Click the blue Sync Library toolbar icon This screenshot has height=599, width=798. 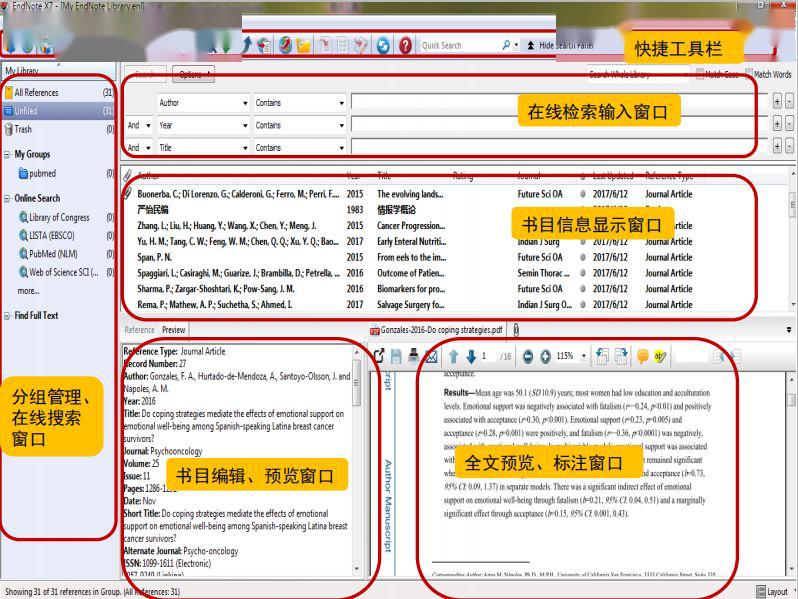tap(383, 46)
